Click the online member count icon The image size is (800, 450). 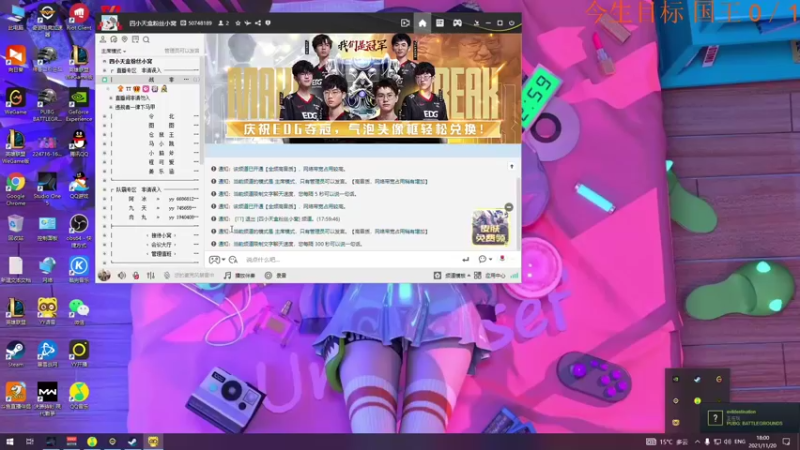pyautogui.click(x=221, y=23)
